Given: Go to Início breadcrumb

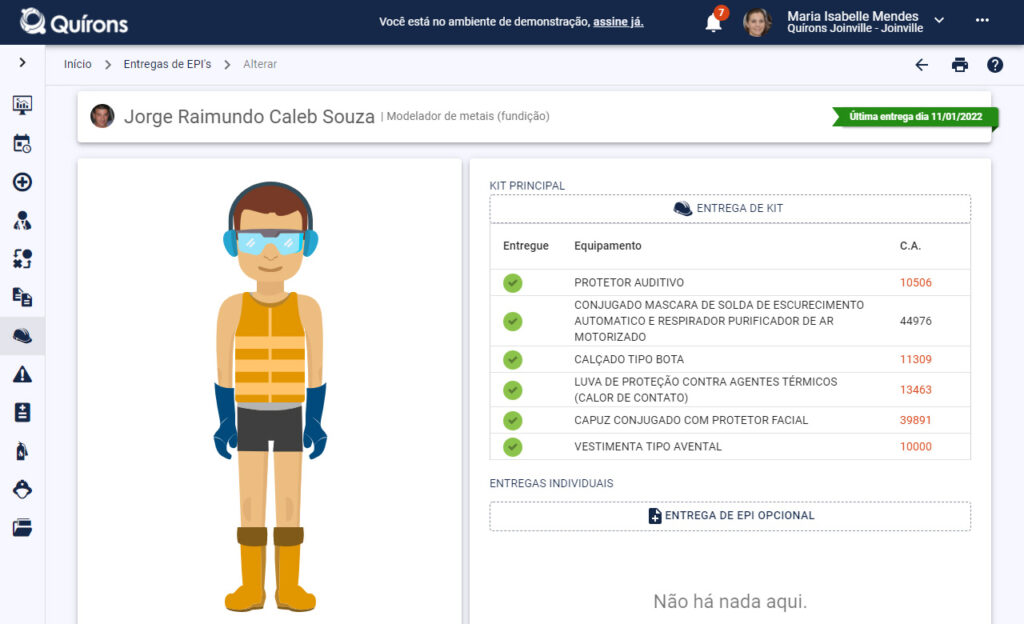Looking at the screenshot, I should coord(78,64).
